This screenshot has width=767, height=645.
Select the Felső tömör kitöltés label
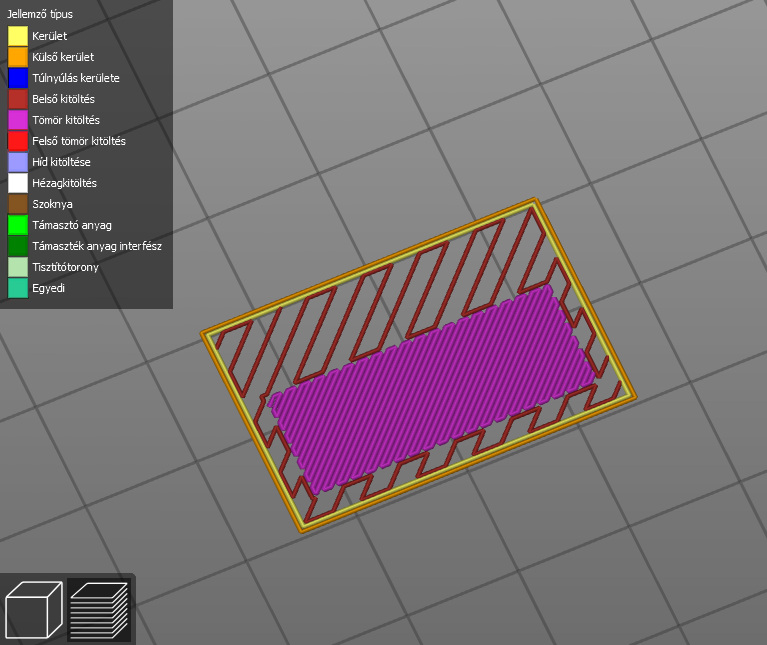pyautogui.click(x=79, y=141)
